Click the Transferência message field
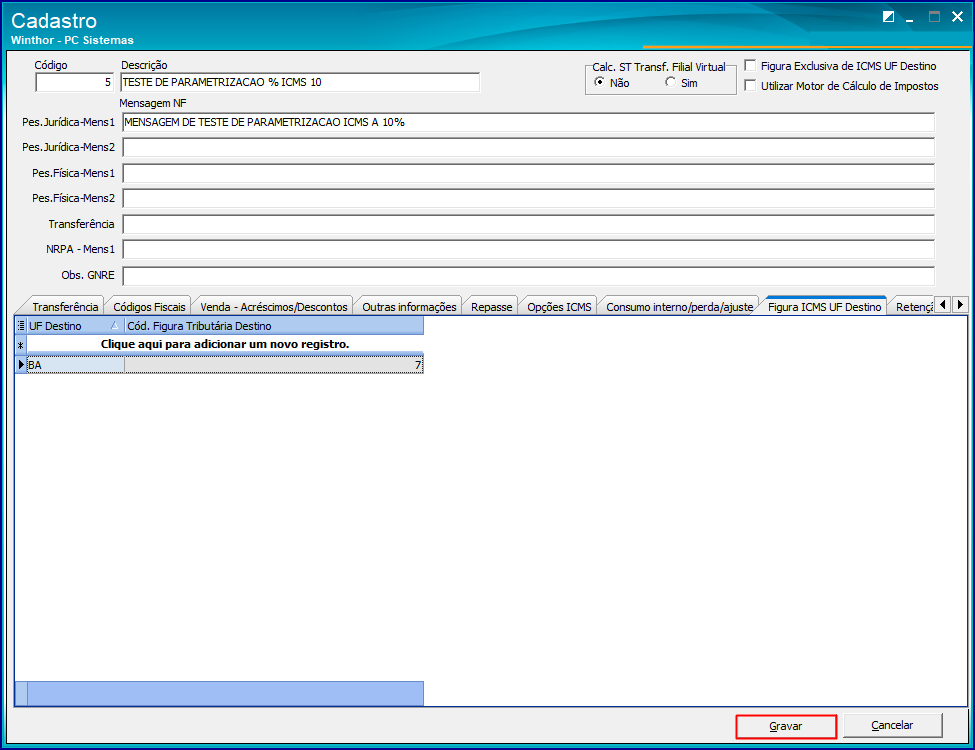The width and height of the screenshot is (975, 750). [529, 224]
